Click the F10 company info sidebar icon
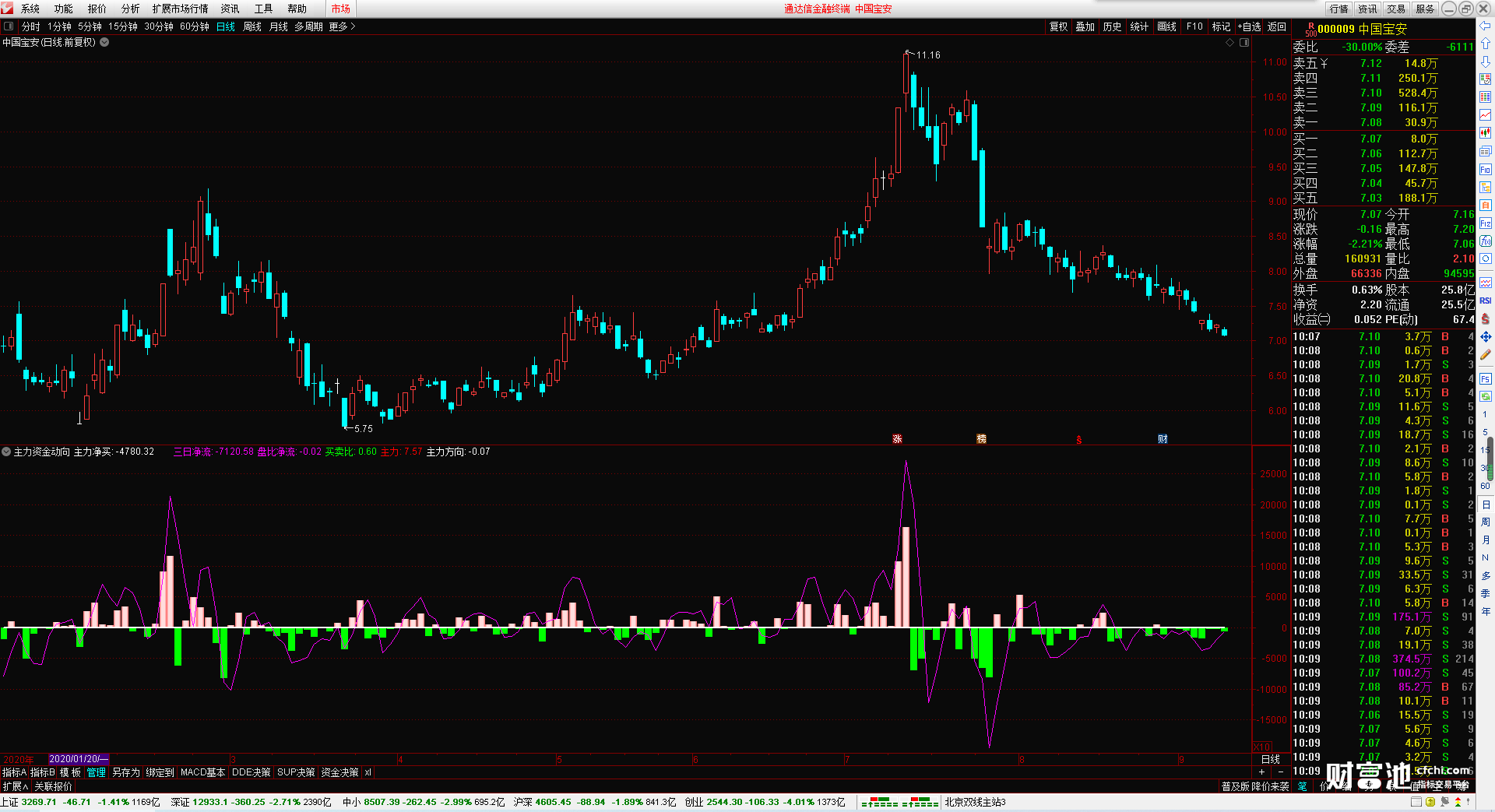This screenshot has height=812, width=1495. pos(1485,170)
